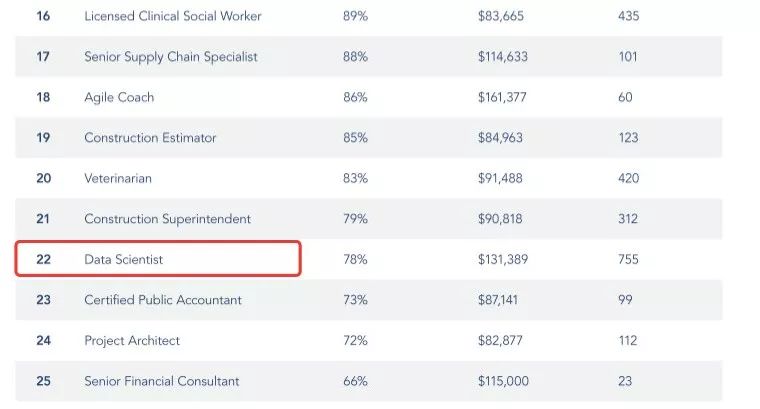
Task: Click the $82,877 Project Architect salary
Action: click(x=500, y=341)
